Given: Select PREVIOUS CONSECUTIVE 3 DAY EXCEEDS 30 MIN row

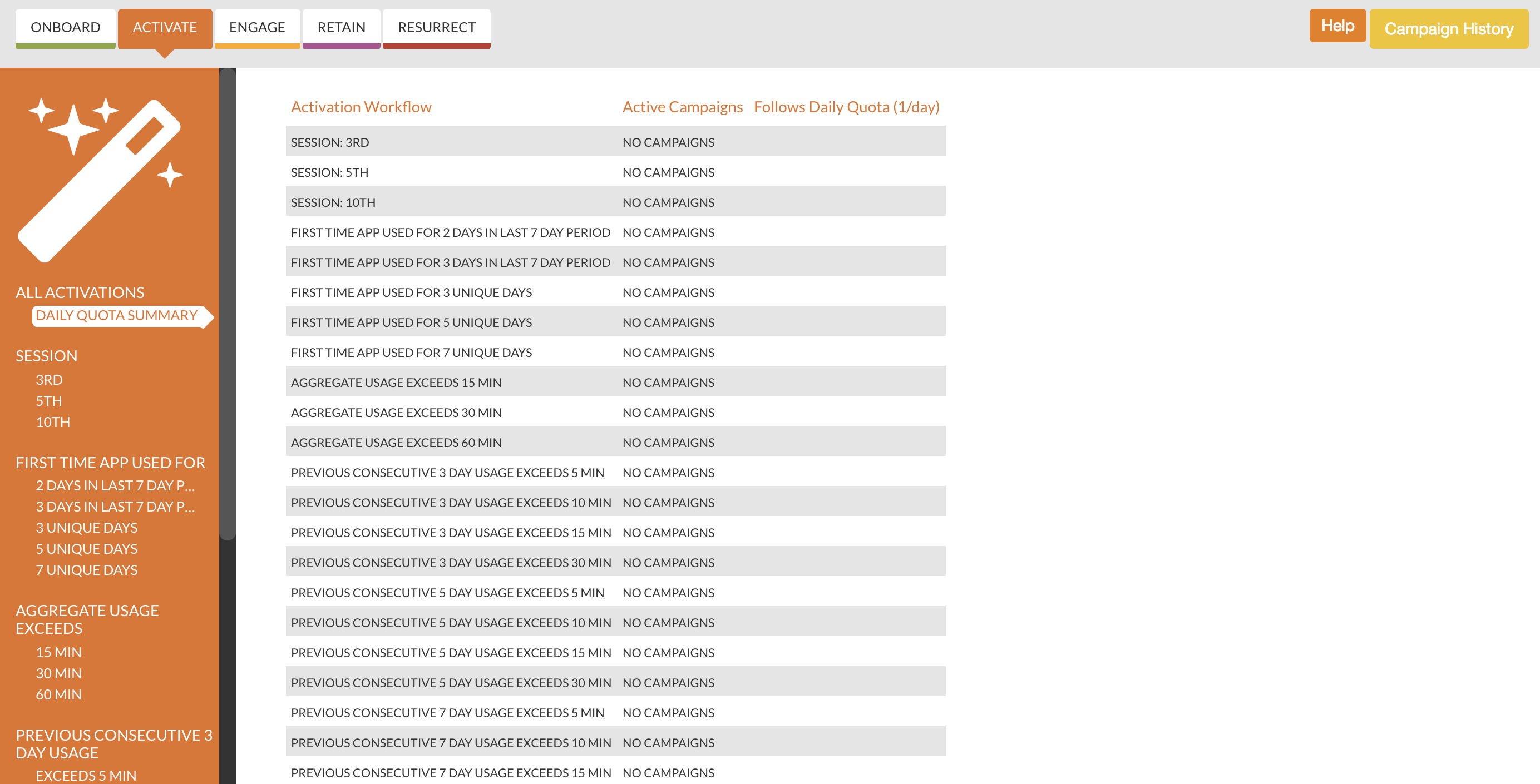Looking at the screenshot, I should pos(615,562).
